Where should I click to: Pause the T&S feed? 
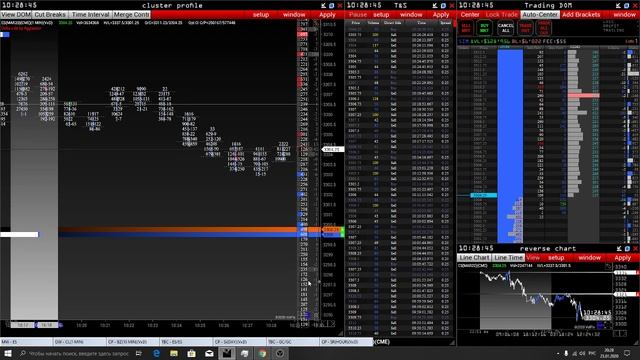358,14
